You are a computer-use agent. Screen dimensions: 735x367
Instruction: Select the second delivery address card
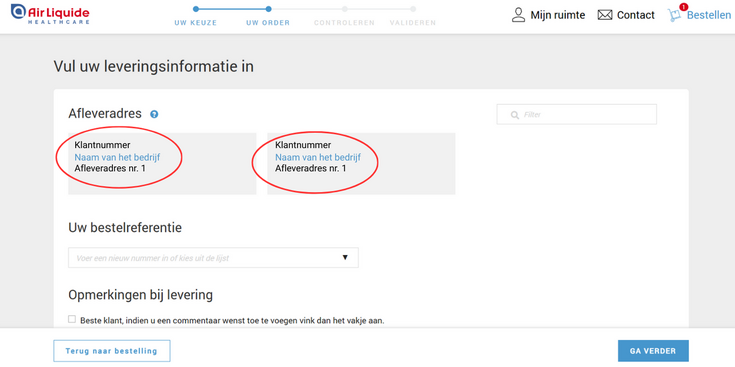point(361,164)
